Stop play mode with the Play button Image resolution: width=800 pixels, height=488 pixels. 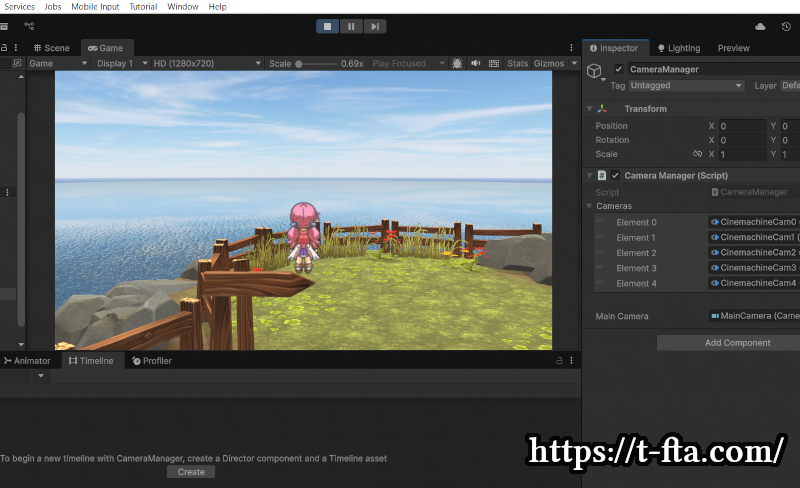pyautogui.click(x=327, y=26)
